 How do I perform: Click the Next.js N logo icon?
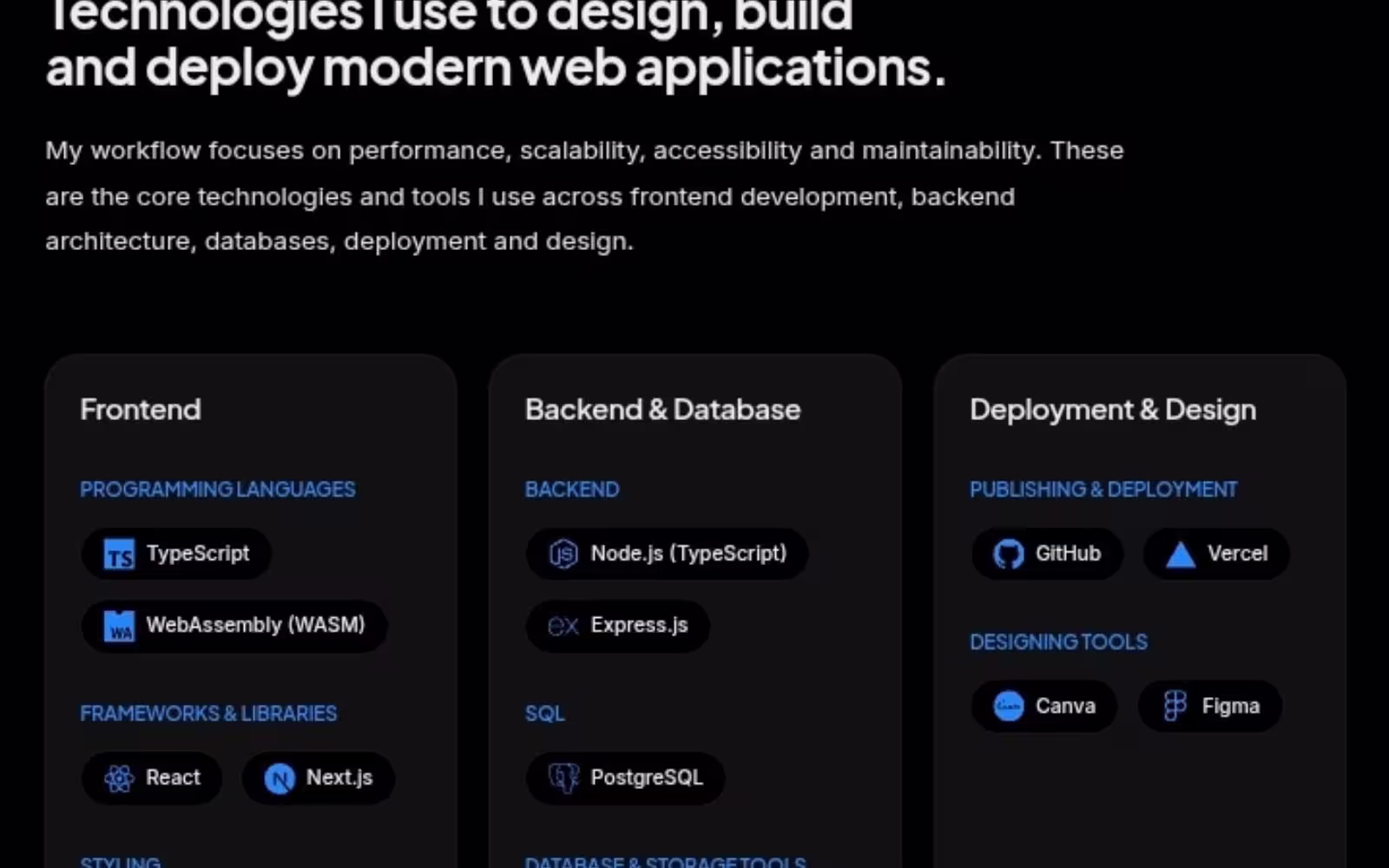point(280,779)
